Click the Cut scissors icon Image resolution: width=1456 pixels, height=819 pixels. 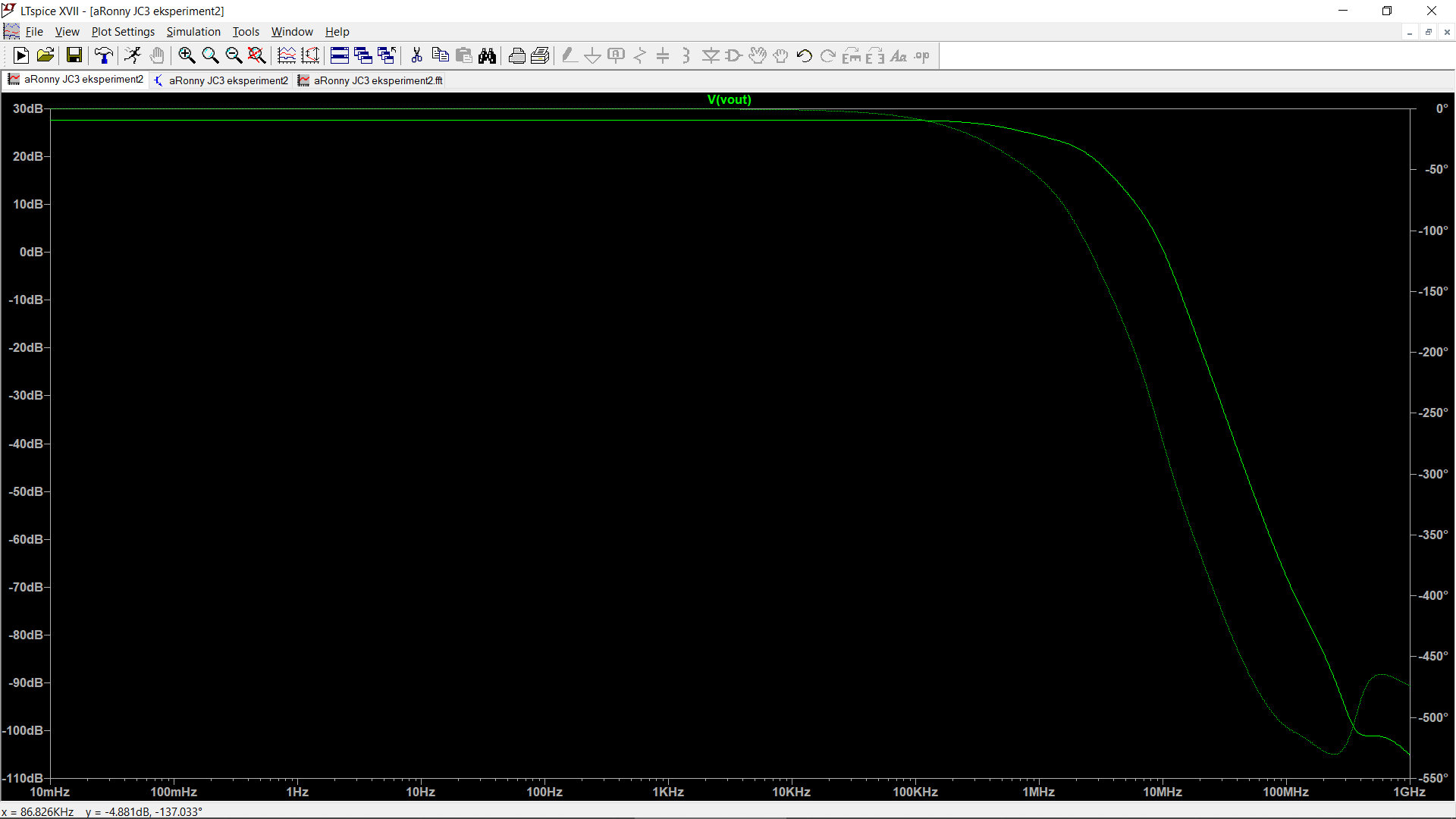click(416, 55)
